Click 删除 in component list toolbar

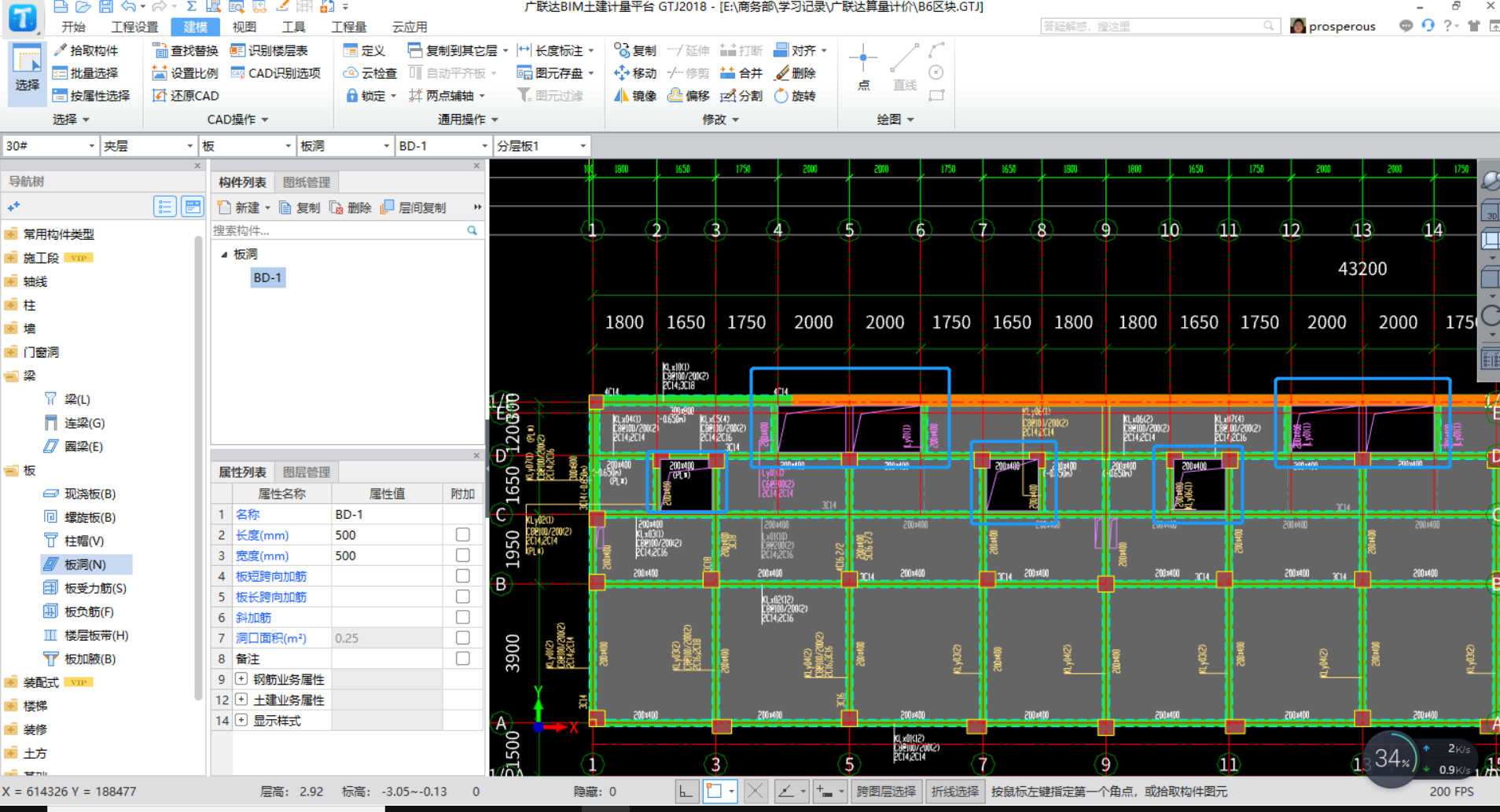[x=351, y=208]
